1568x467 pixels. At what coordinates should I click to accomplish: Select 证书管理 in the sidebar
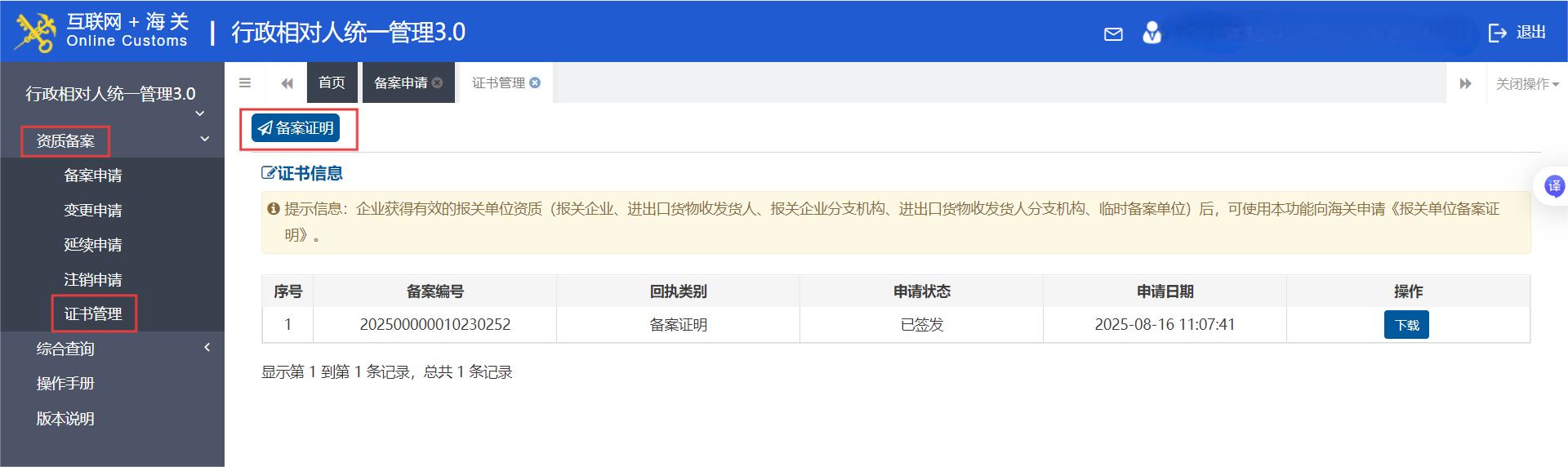pos(93,314)
